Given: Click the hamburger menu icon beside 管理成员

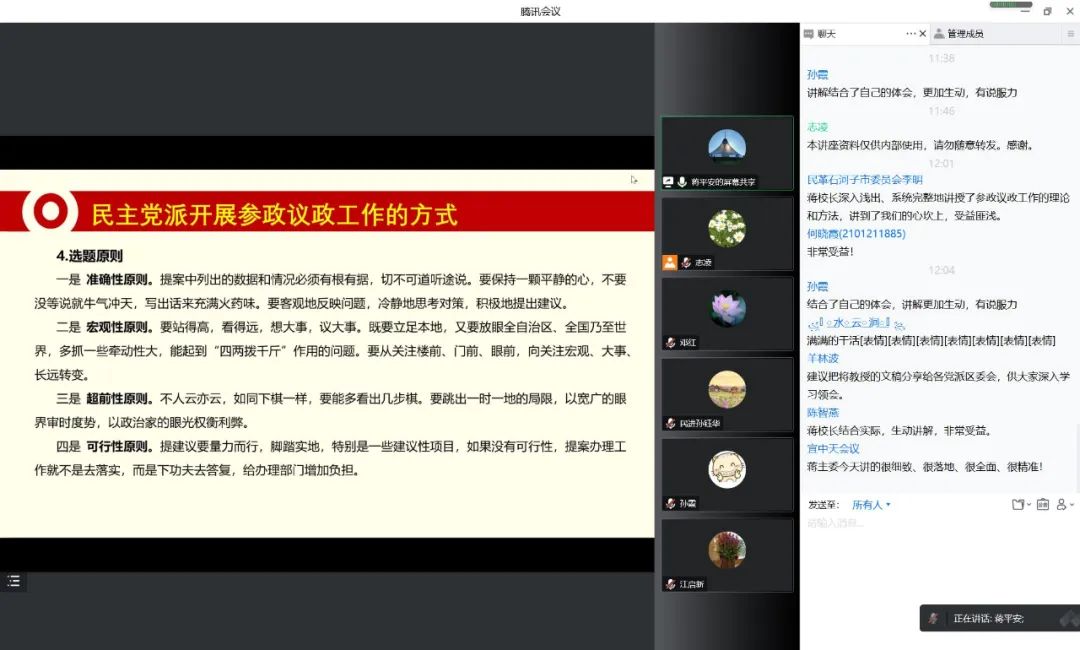Looking at the screenshot, I should [x=1070, y=34].
